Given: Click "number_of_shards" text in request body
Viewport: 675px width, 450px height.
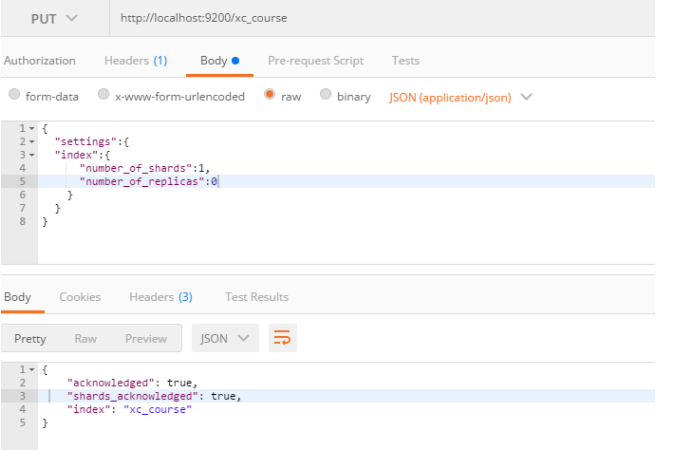Looking at the screenshot, I should point(136,168).
